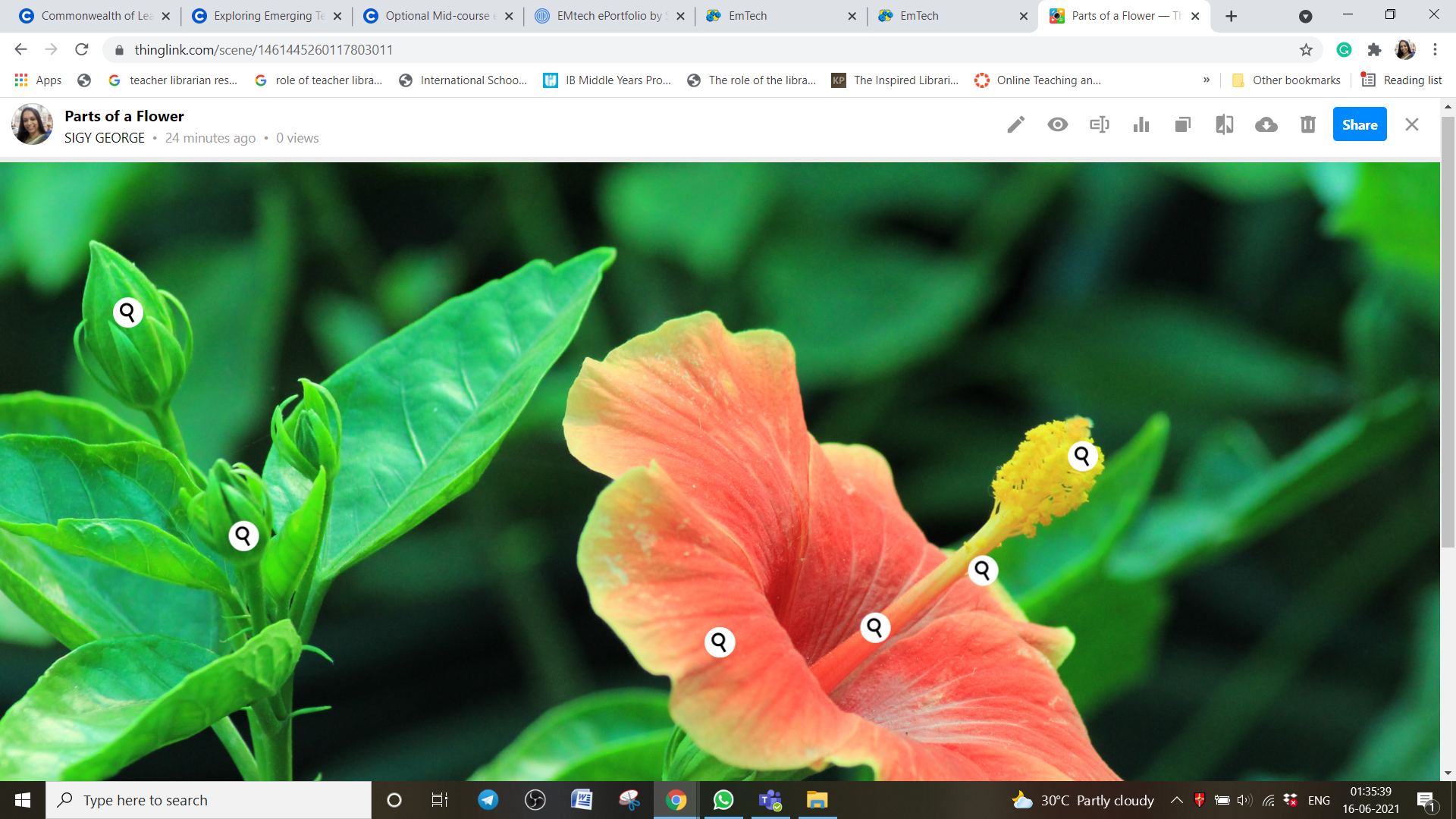The width and height of the screenshot is (1456, 819).
Task: Click the blue Share button
Action: tap(1360, 125)
